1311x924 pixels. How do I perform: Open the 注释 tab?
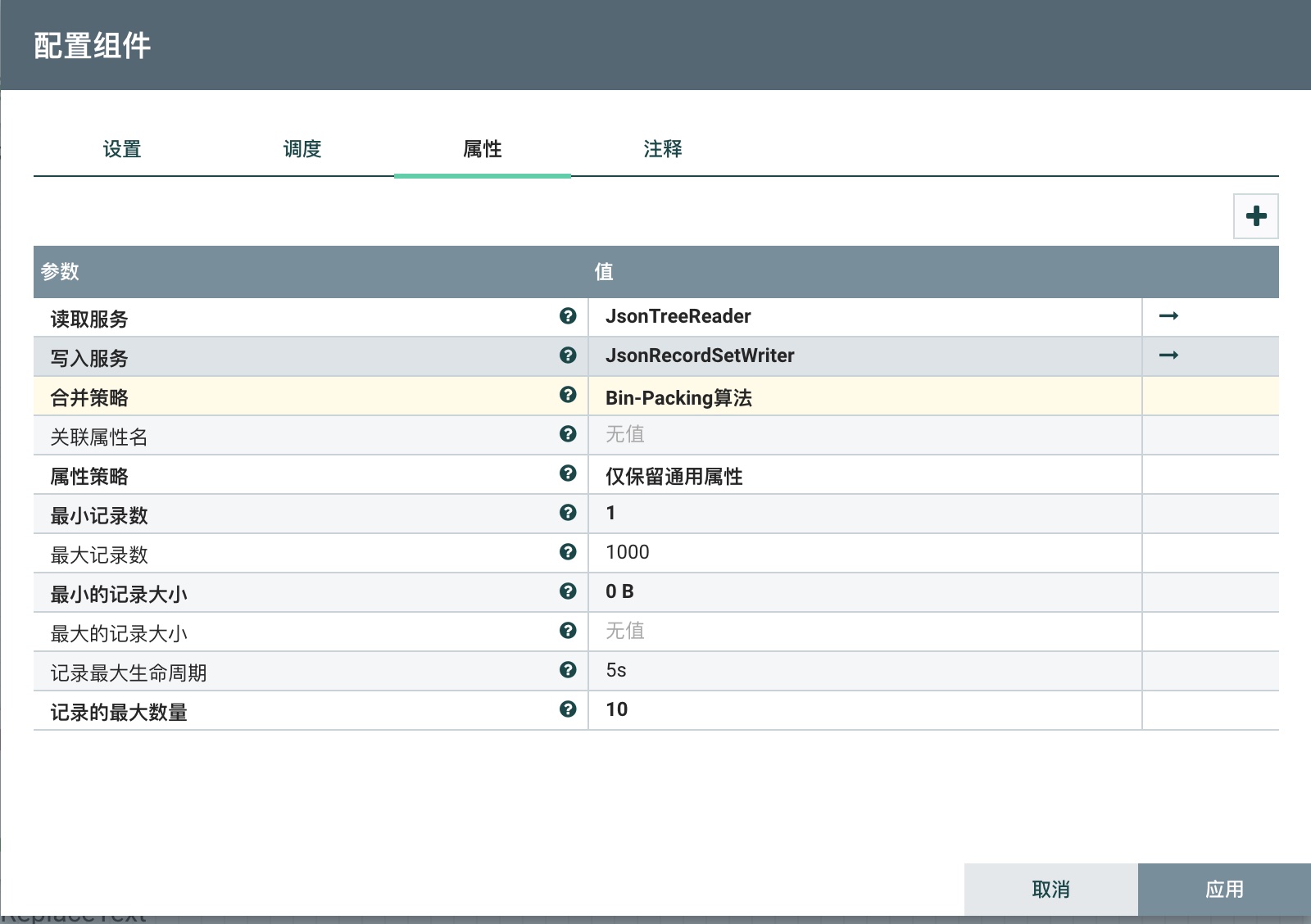click(663, 149)
